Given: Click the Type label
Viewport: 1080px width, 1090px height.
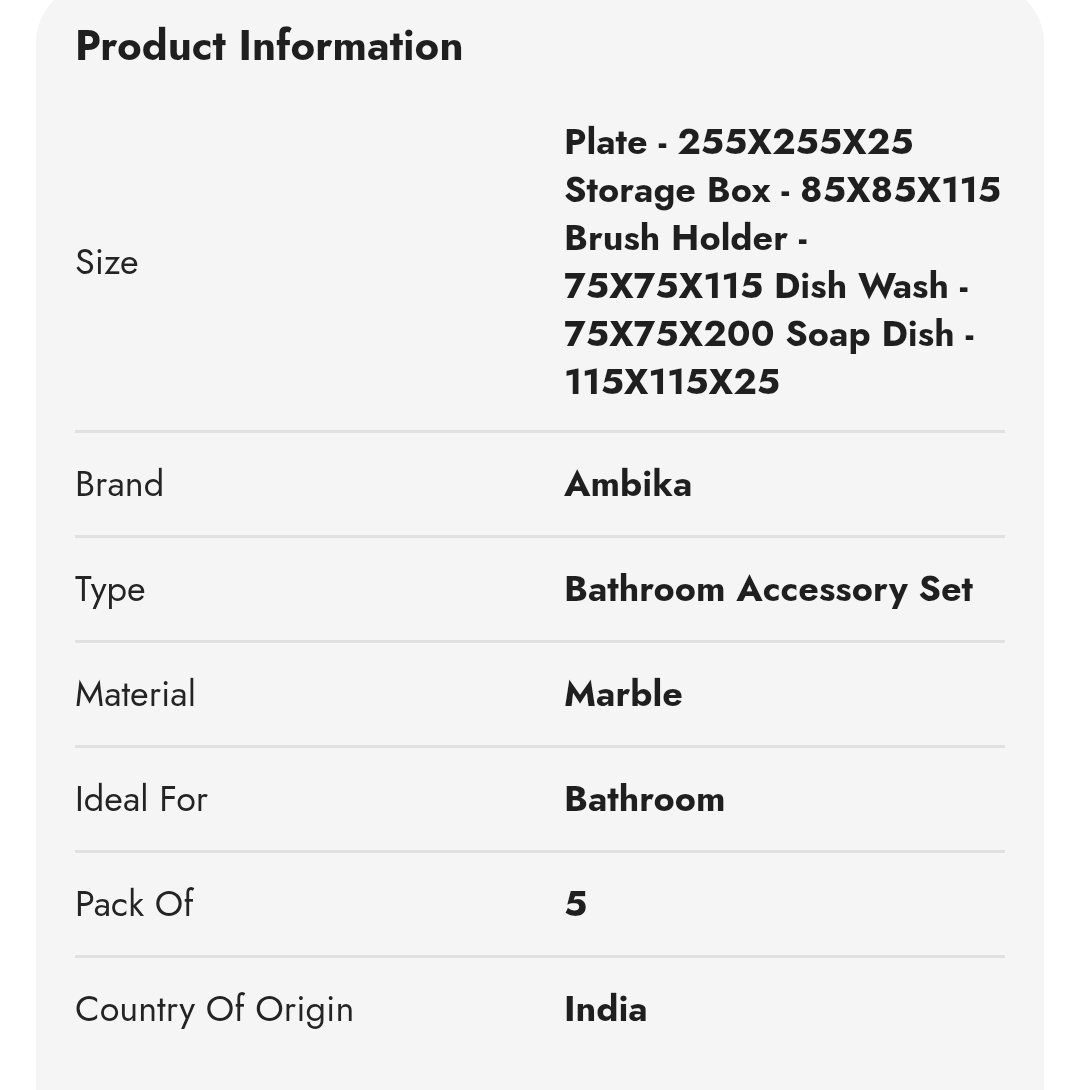Looking at the screenshot, I should (x=111, y=590).
